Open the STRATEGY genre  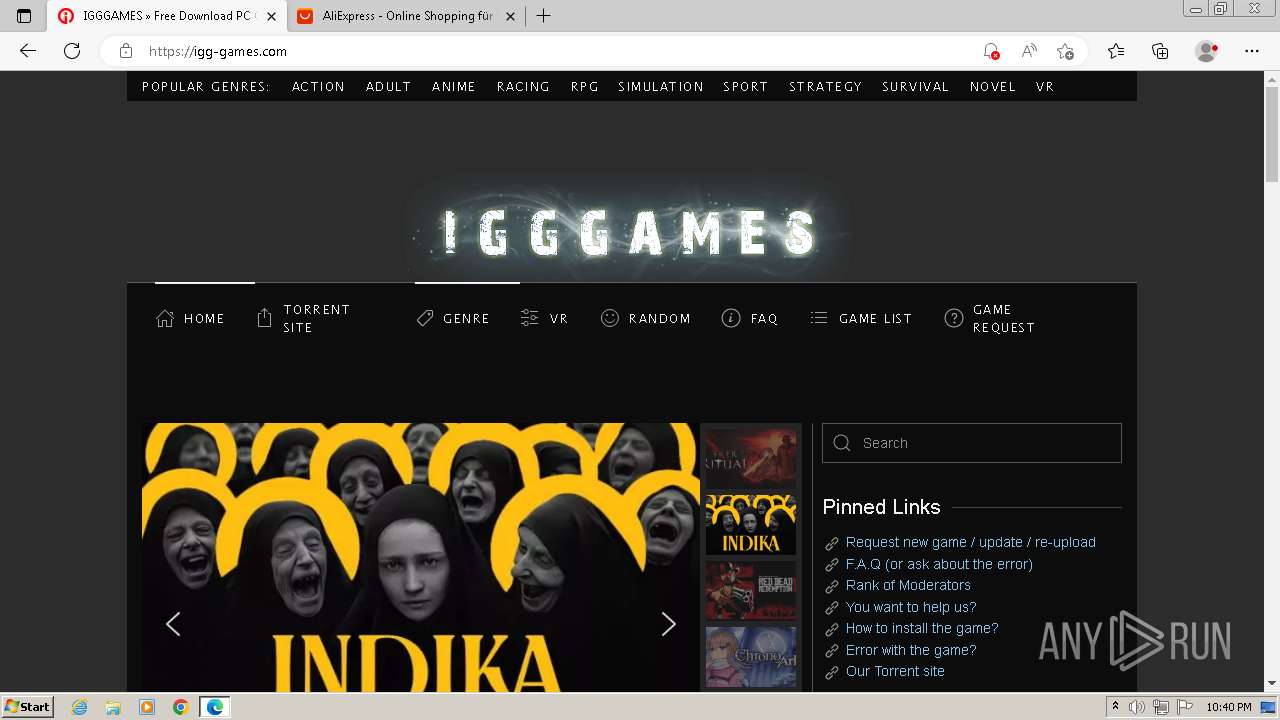click(825, 87)
